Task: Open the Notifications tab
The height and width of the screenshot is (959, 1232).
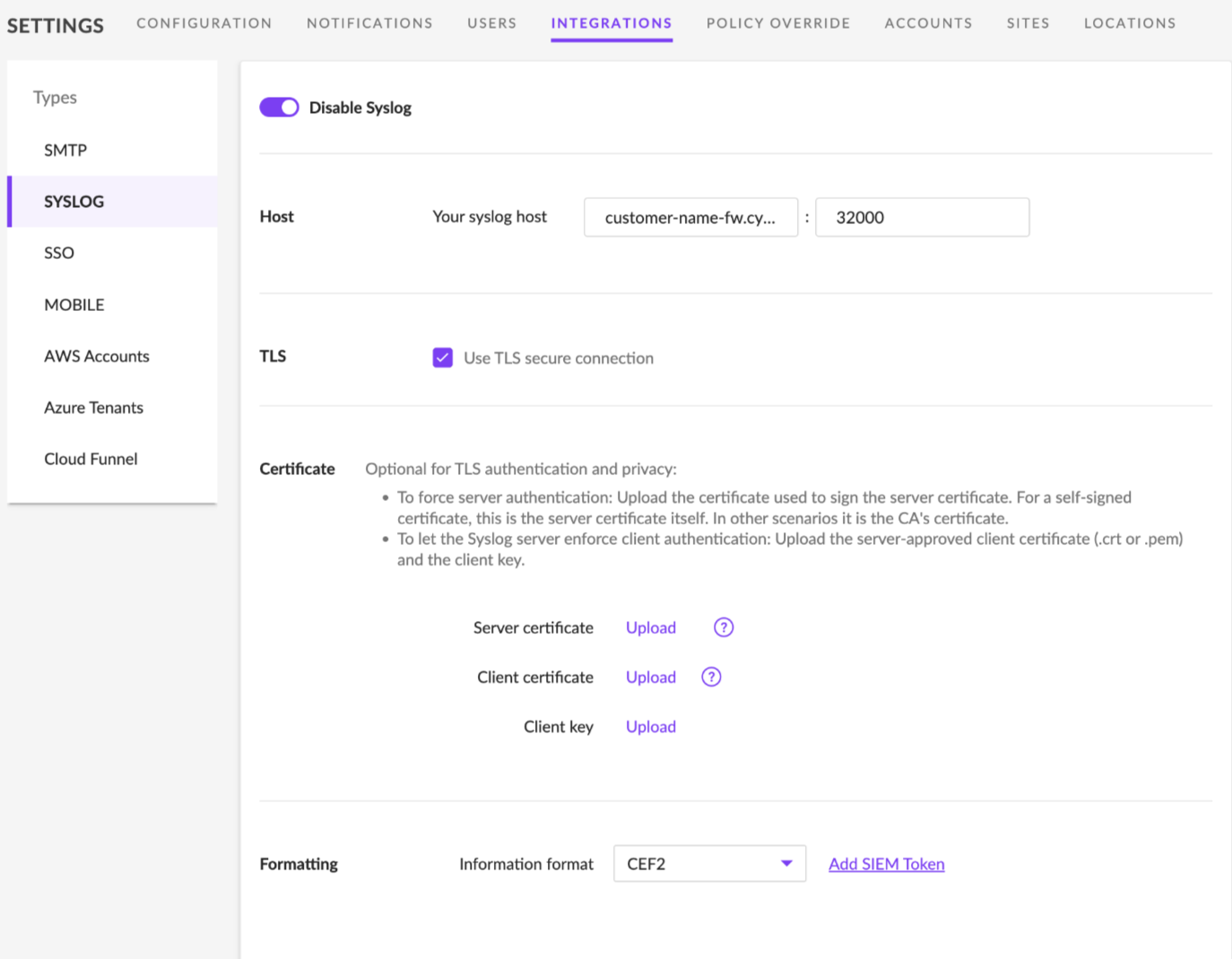Action: click(369, 23)
